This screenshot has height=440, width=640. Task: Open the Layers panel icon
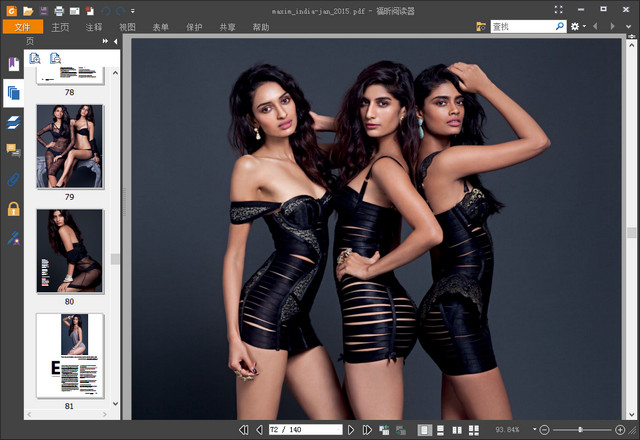[13, 121]
